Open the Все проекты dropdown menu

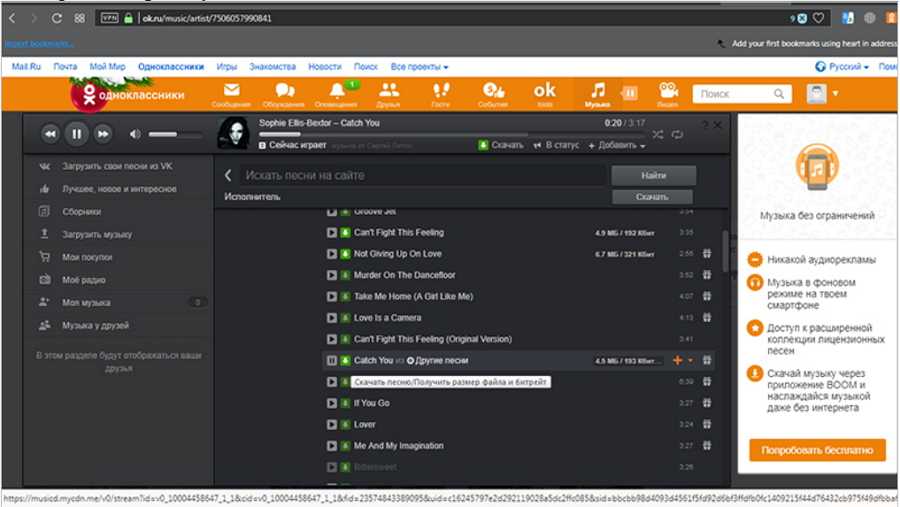click(x=419, y=67)
